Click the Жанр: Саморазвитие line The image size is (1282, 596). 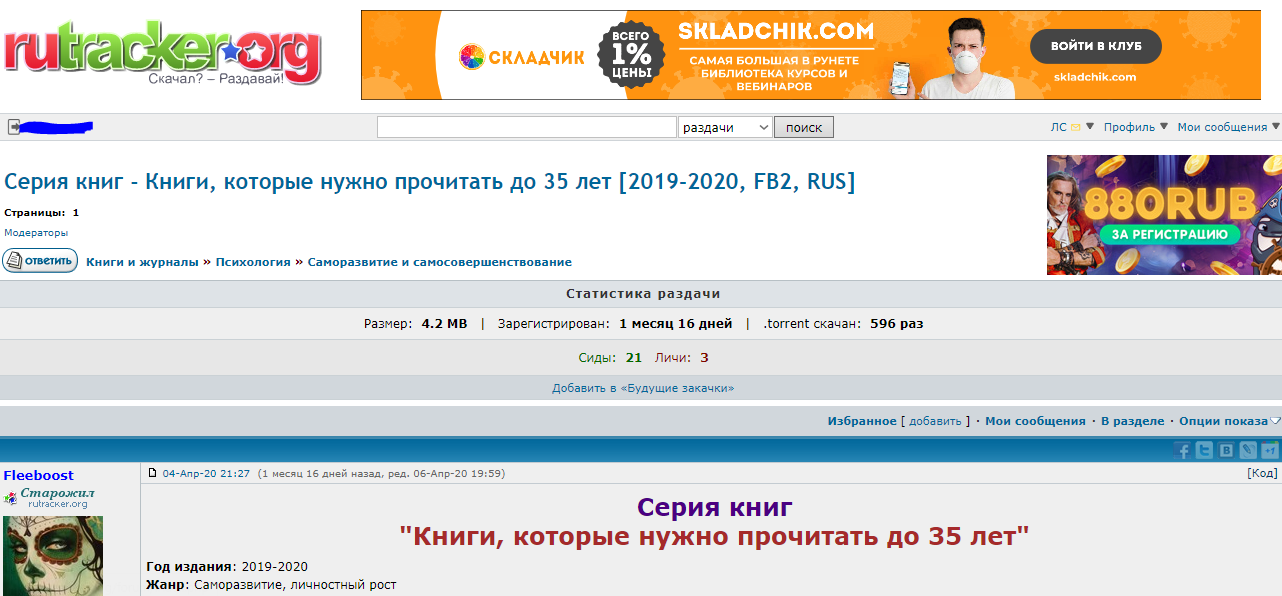(x=271, y=584)
